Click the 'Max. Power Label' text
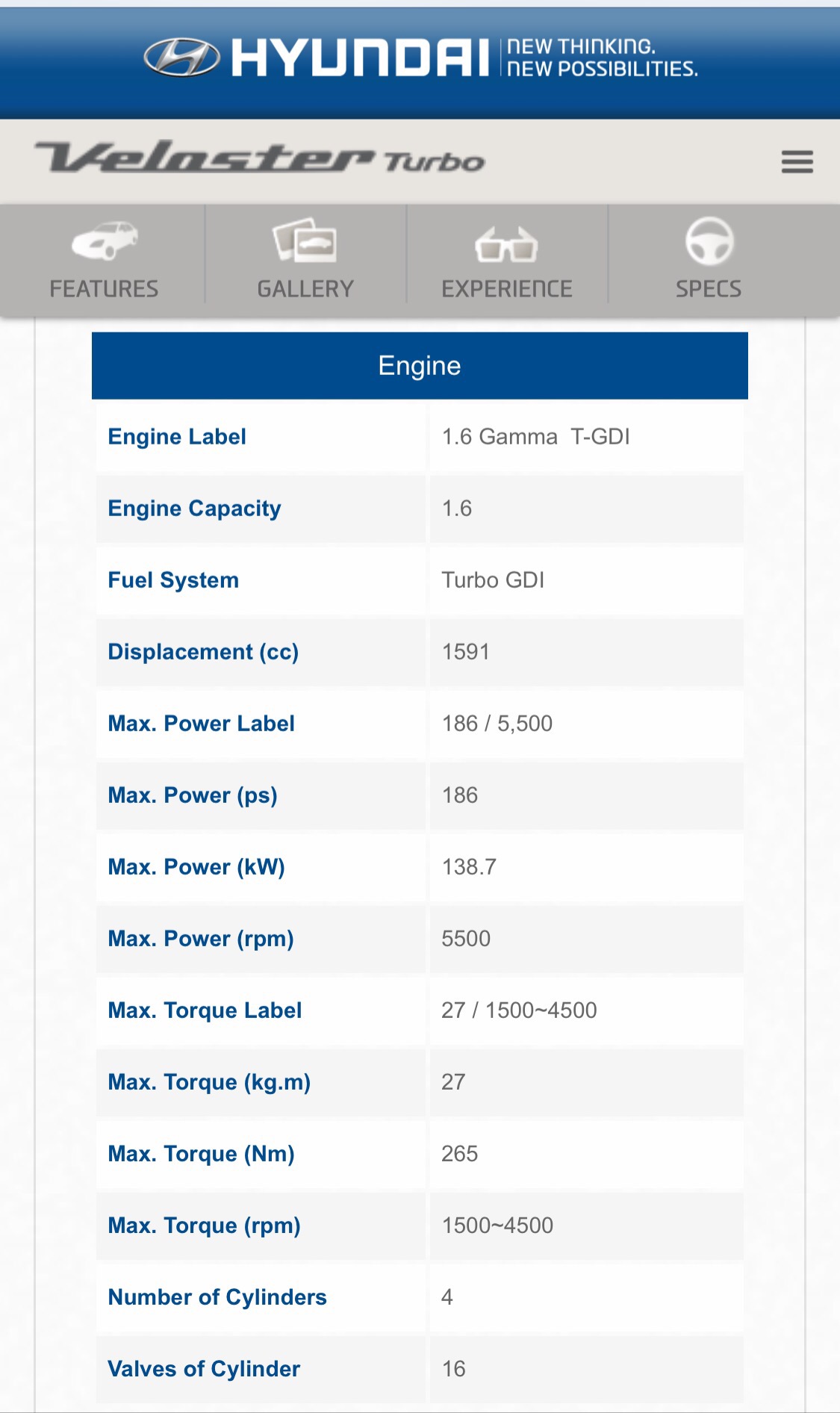Viewport: 840px width, 1413px height. 202,724
